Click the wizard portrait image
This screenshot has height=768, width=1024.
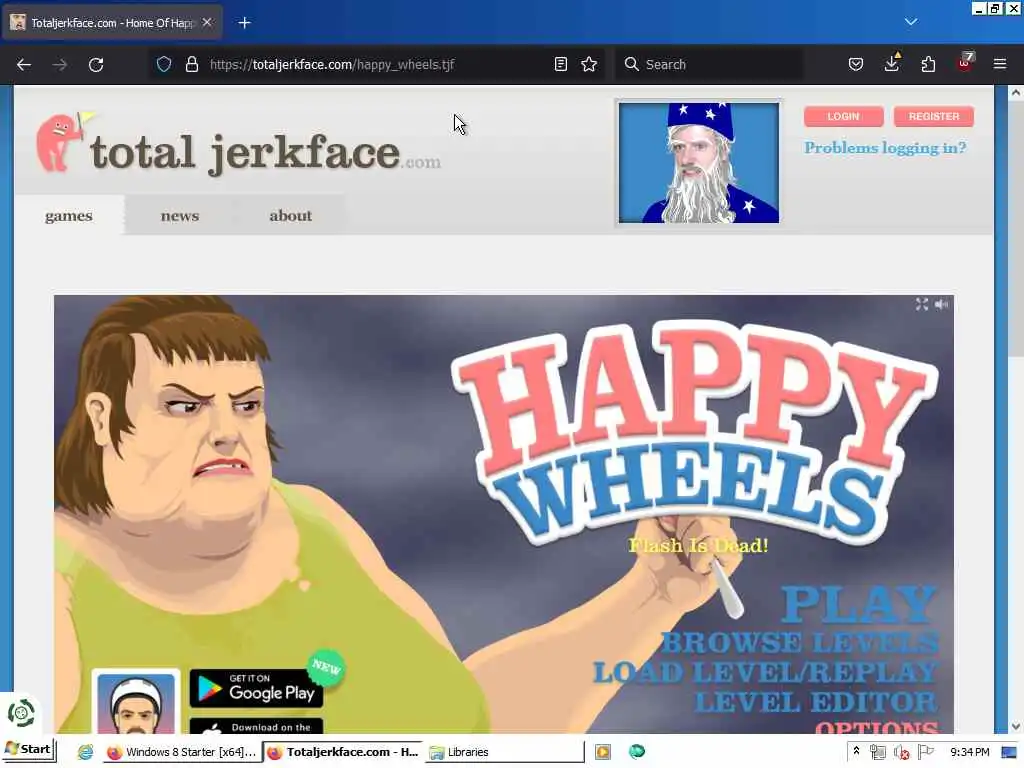(x=699, y=163)
